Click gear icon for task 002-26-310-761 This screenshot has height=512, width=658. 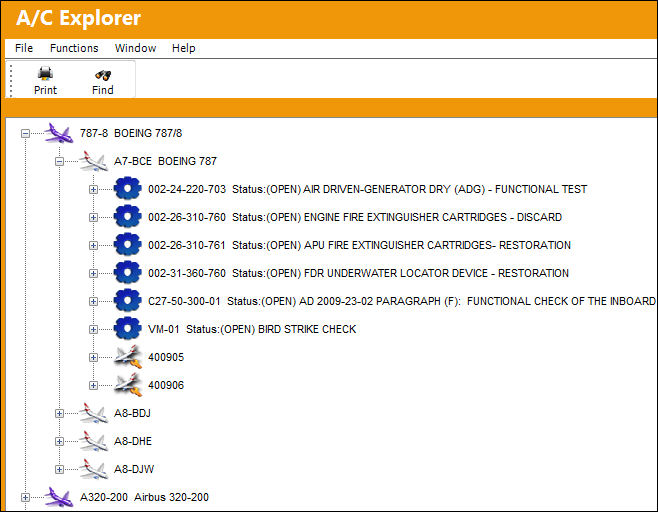(x=128, y=245)
